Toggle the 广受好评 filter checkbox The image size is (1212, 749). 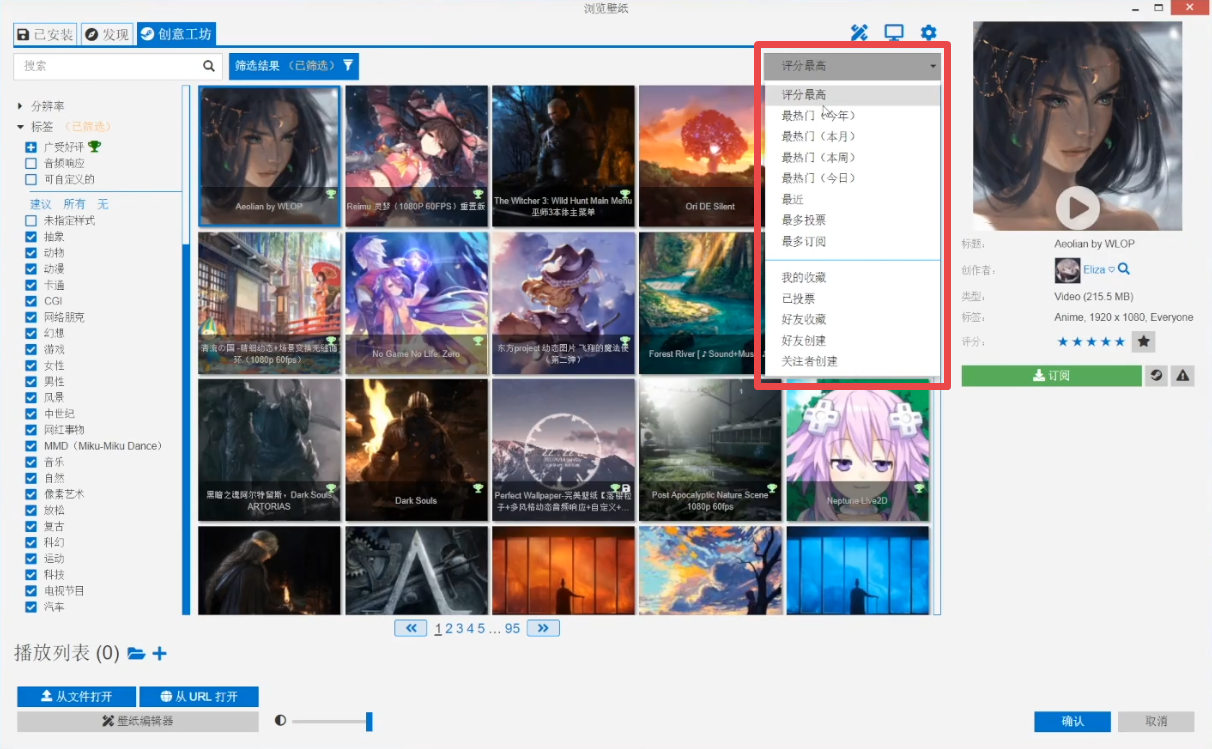tap(31, 148)
